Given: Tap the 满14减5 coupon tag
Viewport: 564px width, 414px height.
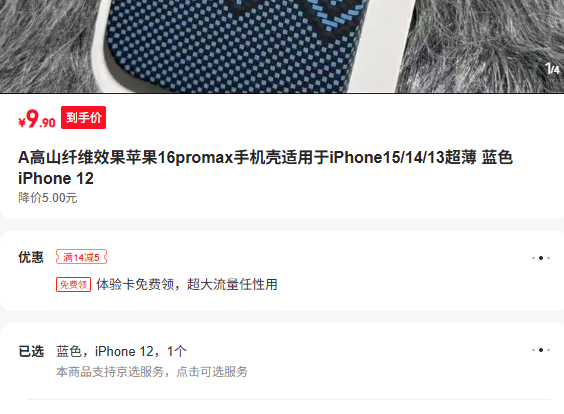Looking at the screenshot, I should 81,257.
